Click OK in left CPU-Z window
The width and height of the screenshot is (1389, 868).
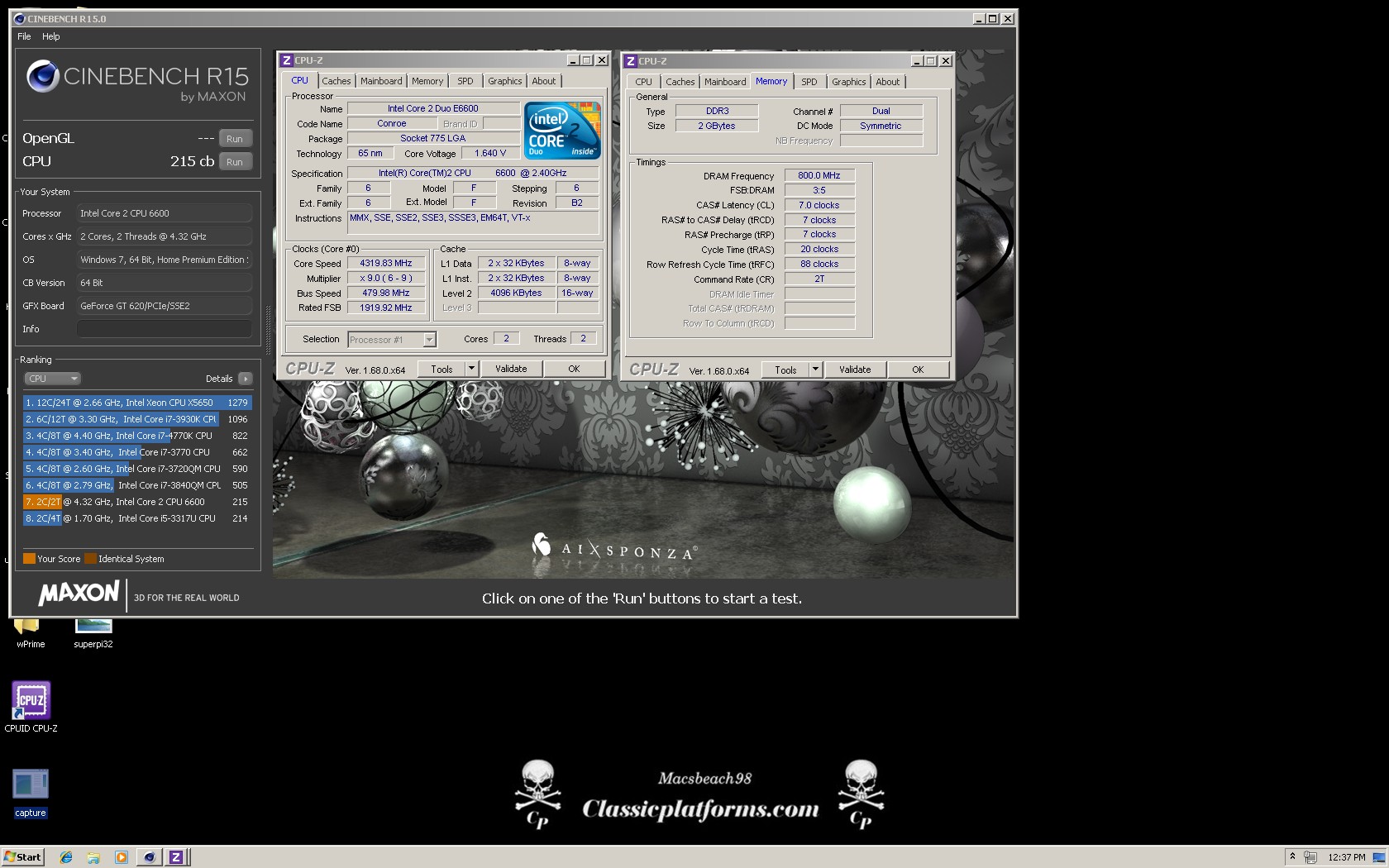[x=574, y=370]
